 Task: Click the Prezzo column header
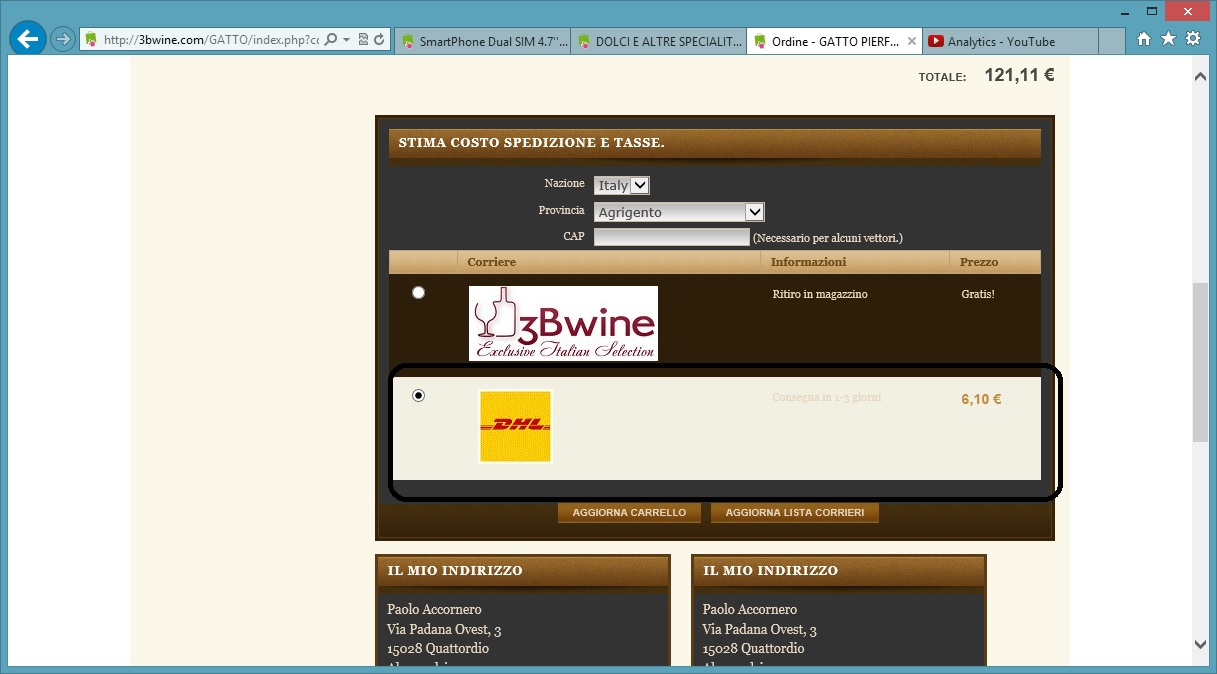point(979,262)
